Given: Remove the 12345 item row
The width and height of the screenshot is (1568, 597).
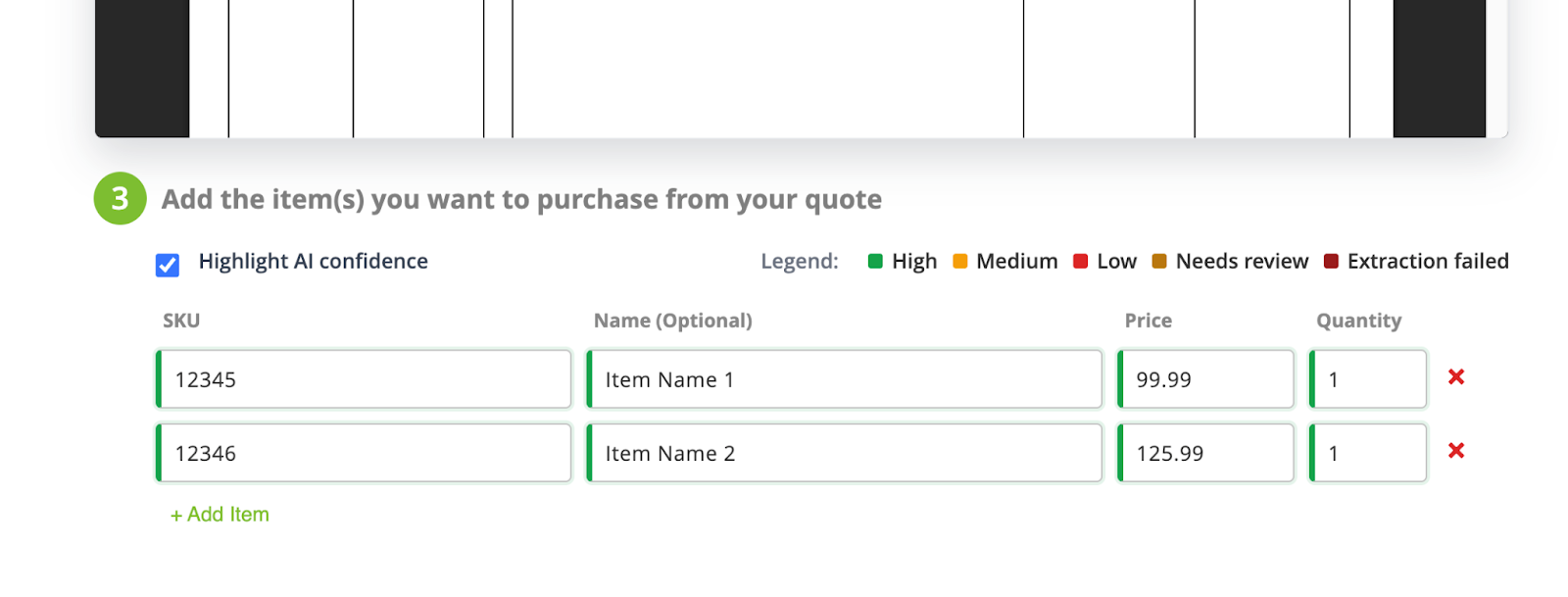Looking at the screenshot, I should (x=1456, y=377).
